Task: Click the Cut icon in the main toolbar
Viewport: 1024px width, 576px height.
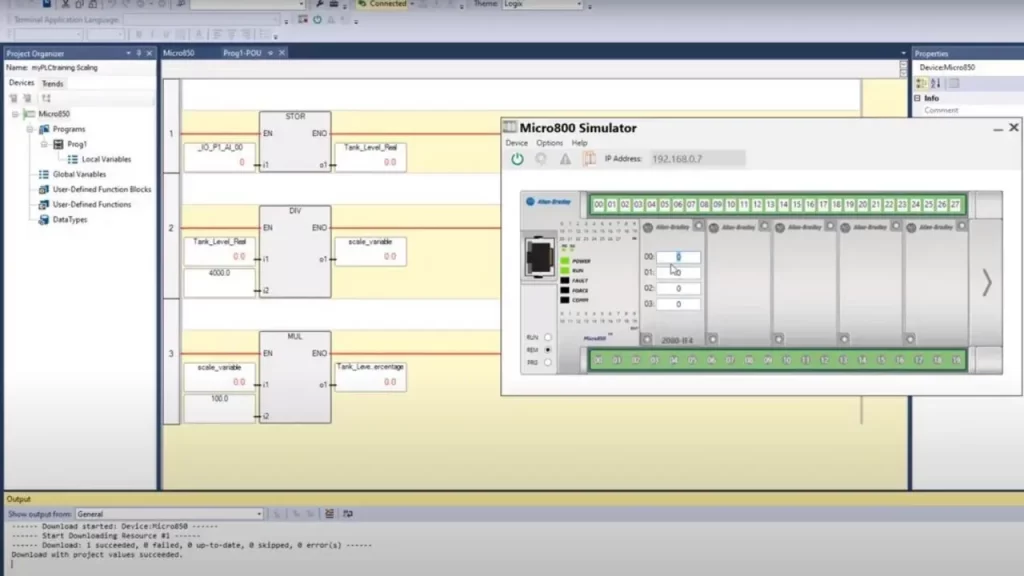Action: (65, 4)
